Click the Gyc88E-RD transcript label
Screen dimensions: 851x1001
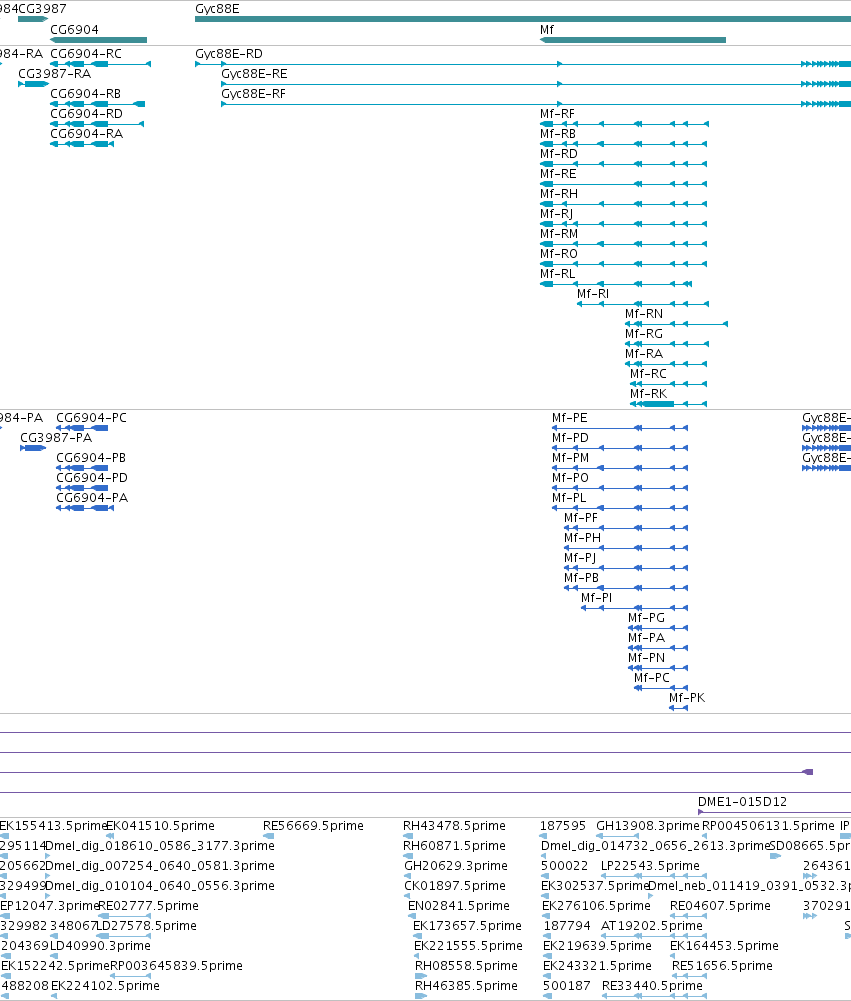pos(229,54)
